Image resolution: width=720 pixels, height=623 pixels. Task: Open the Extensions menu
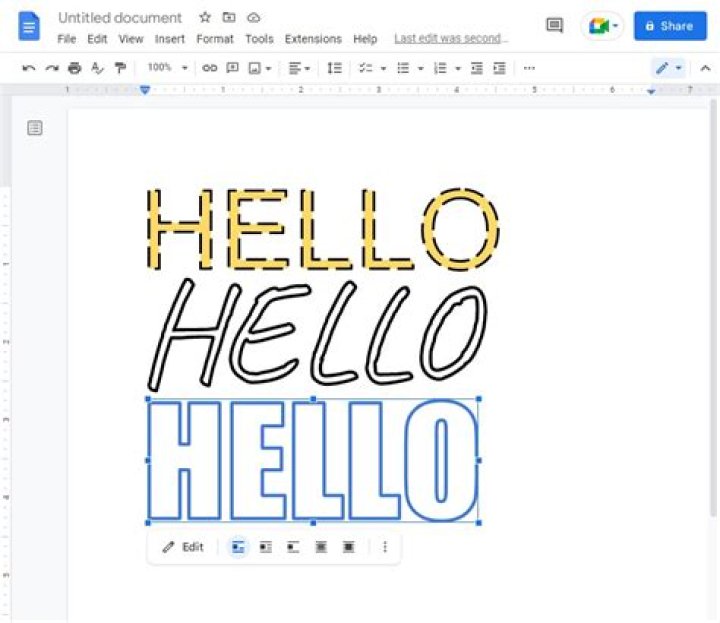pos(313,39)
